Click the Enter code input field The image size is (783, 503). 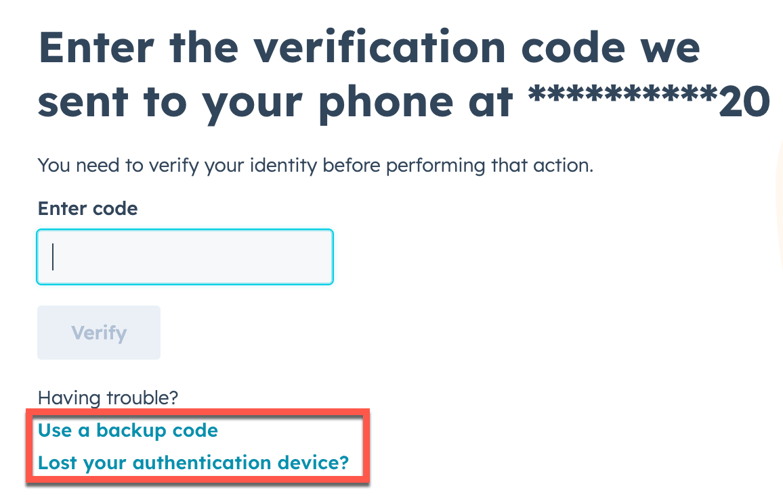click(x=185, y=257)
